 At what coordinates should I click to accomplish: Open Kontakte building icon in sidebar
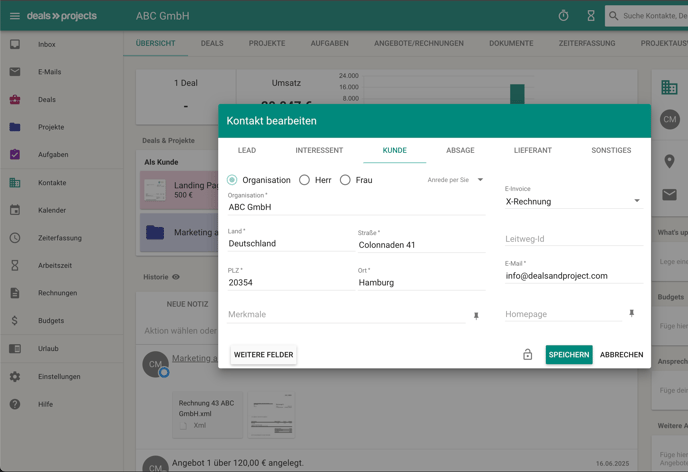pyautogui.click(x=15, y=182)
